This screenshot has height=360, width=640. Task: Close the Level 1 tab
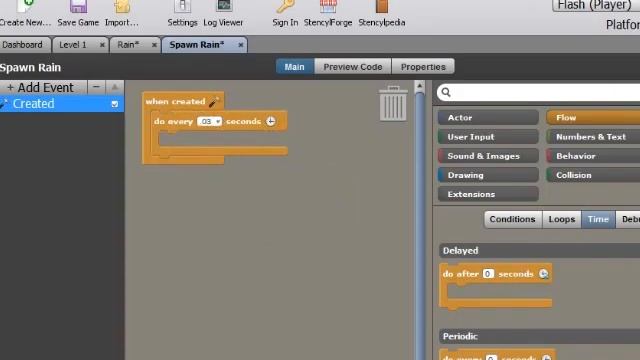coord(102,45)
